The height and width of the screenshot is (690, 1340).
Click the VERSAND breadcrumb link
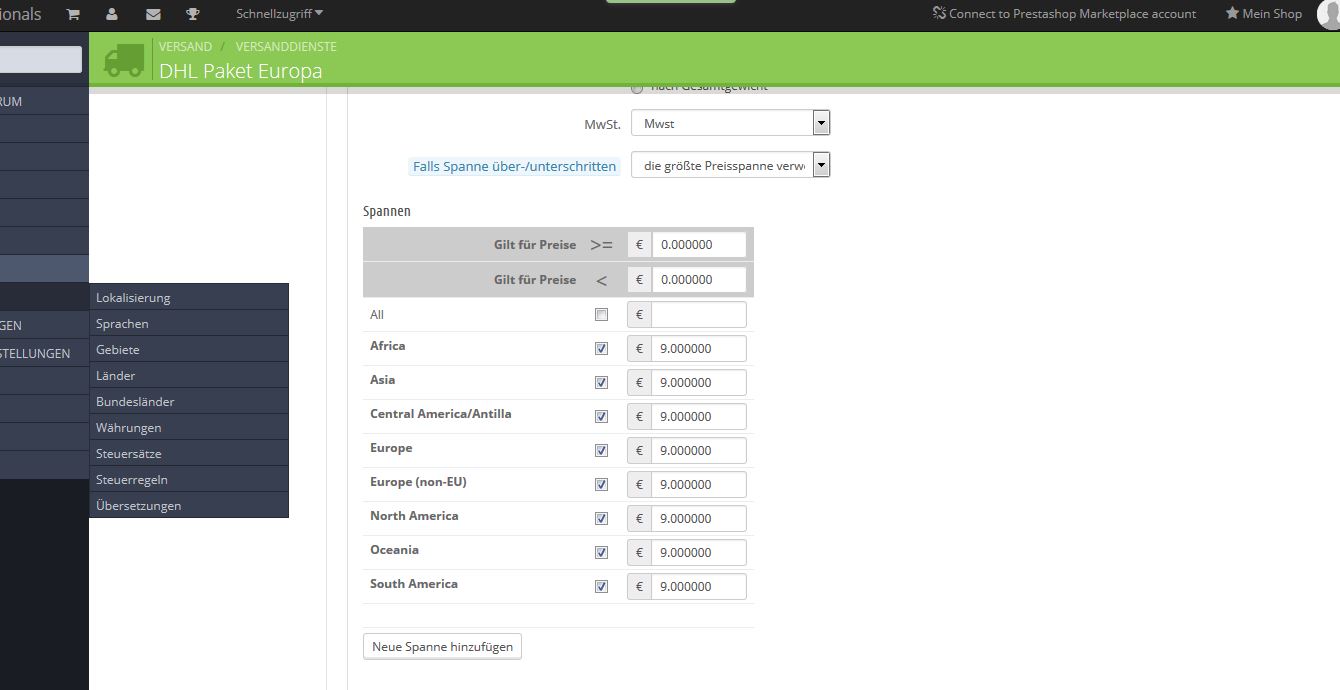pos(185,47)
